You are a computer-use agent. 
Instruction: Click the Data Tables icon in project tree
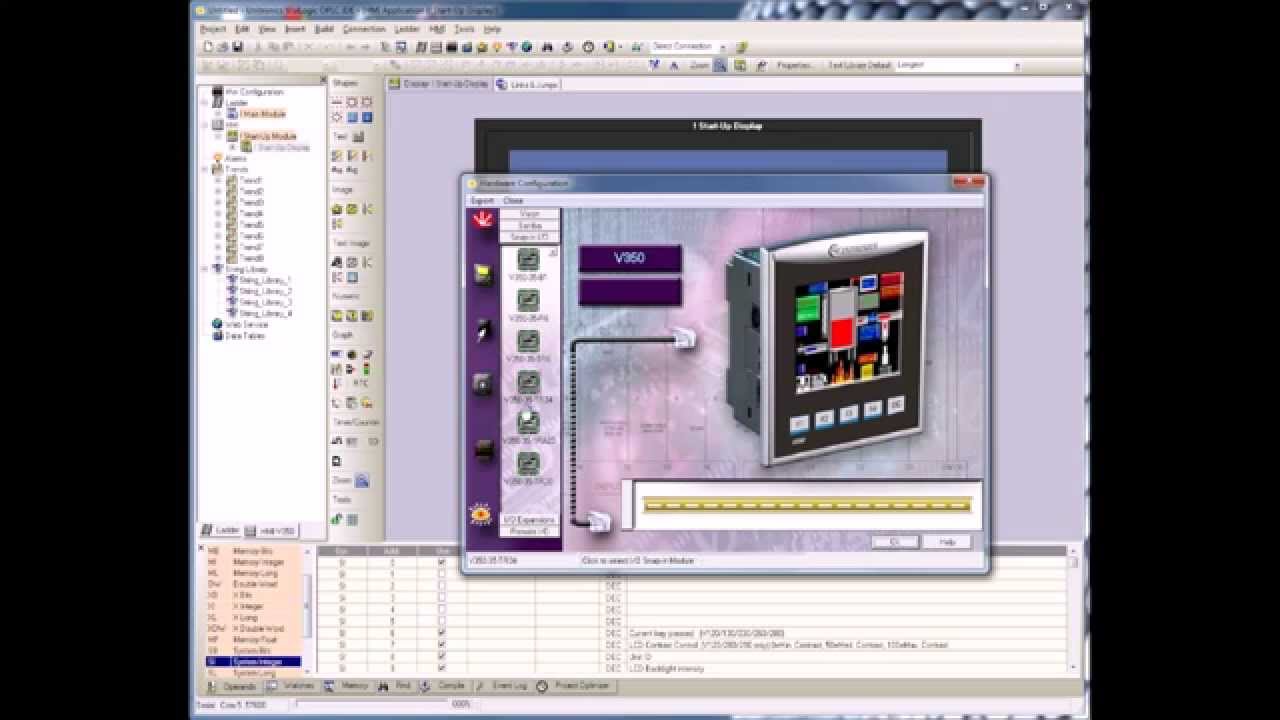click(x=217, y=336)
